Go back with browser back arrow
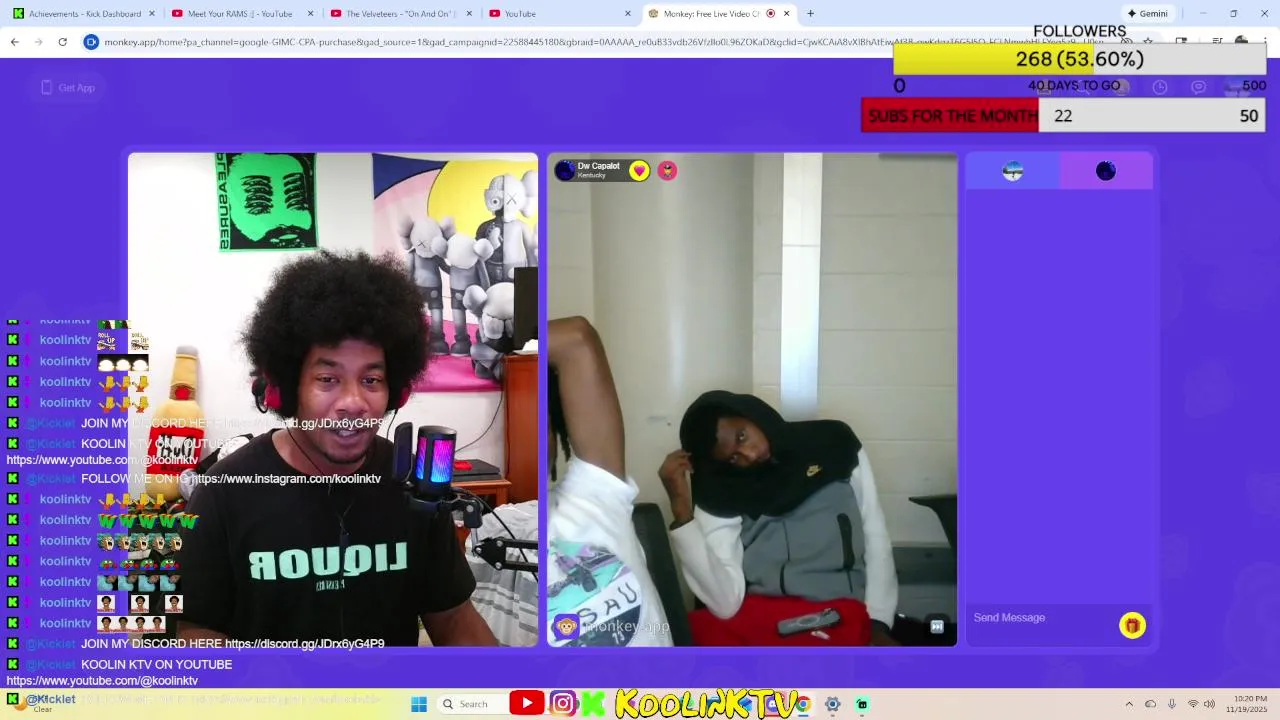Image resolution: width=1280 pixels, height=720 pixels. click(x=15, y=42)
